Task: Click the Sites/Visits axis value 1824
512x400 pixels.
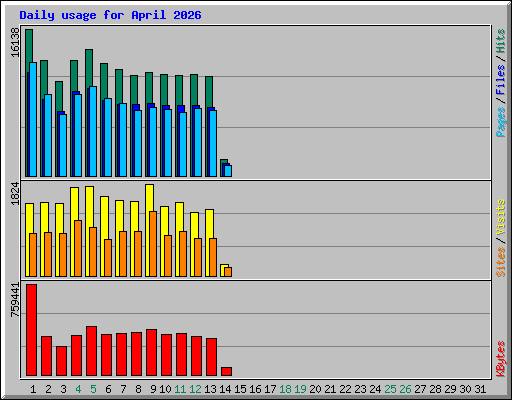Action: coord(15,193)
